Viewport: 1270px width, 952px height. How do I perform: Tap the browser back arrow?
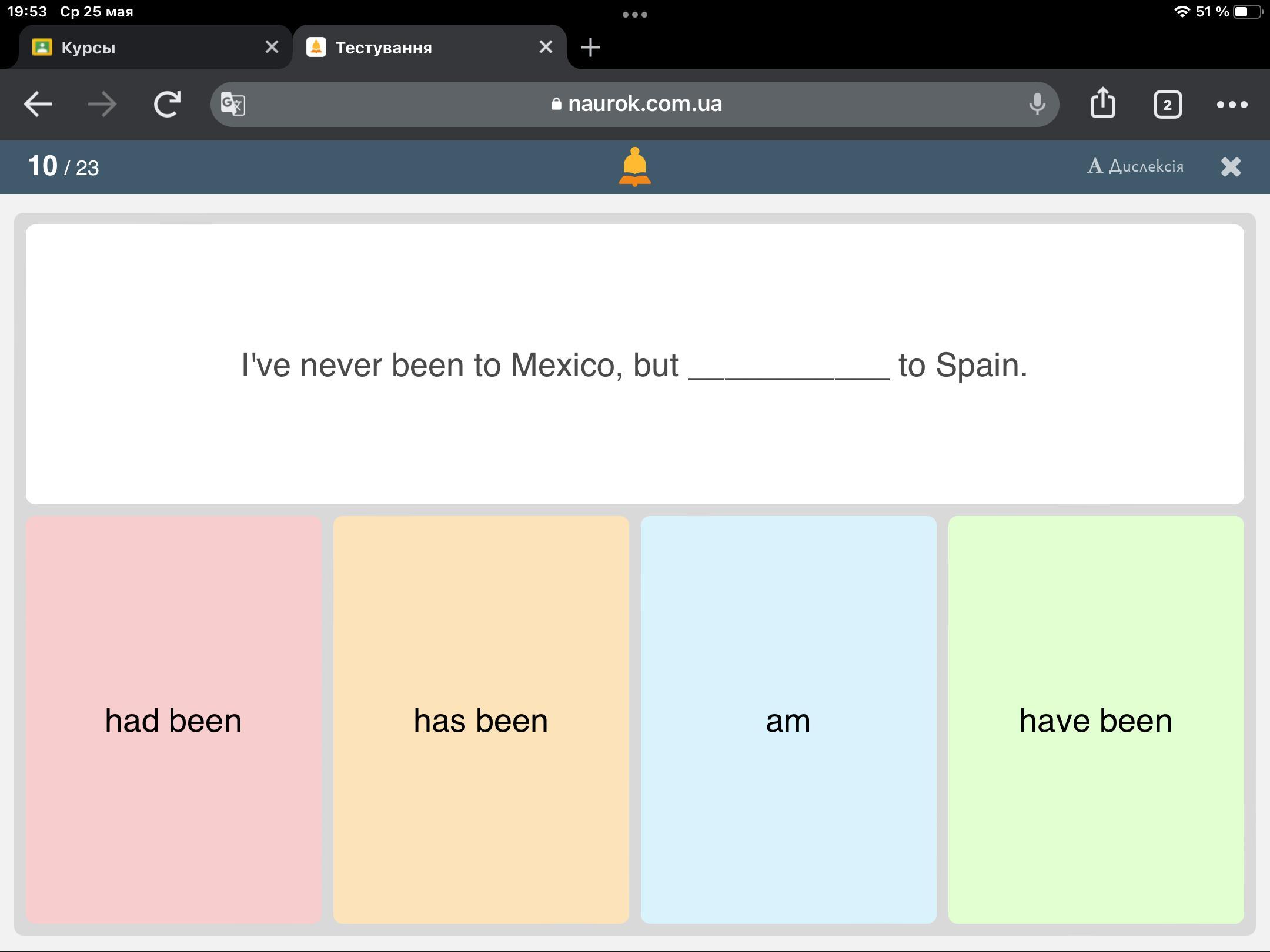[x=38, y=105]
